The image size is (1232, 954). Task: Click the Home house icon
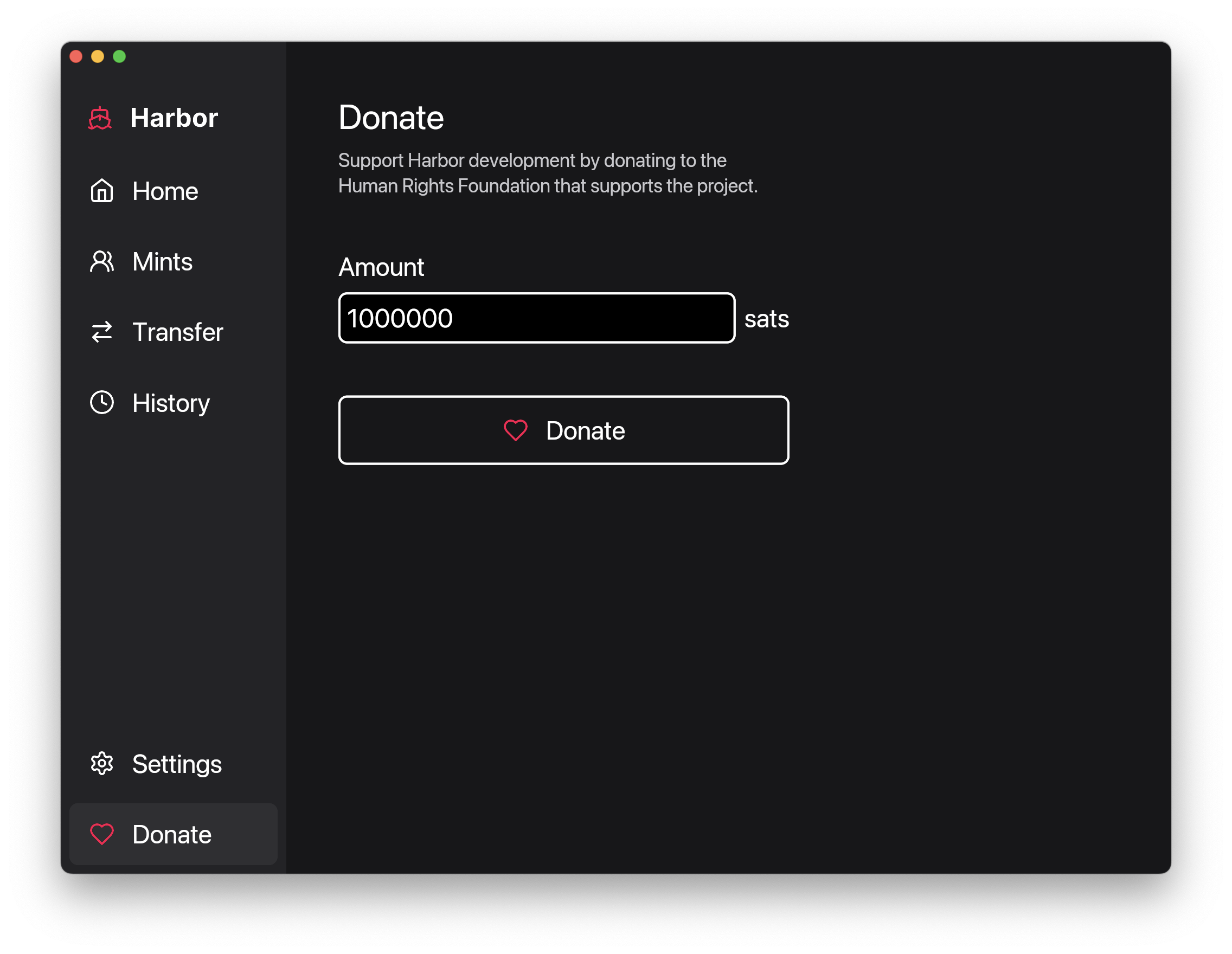[x=102, y=191]
